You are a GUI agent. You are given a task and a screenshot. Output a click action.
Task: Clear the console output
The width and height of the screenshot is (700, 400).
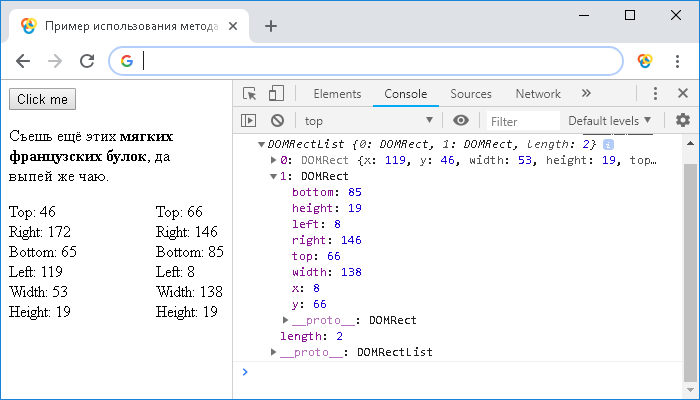[x=277, y=121]
